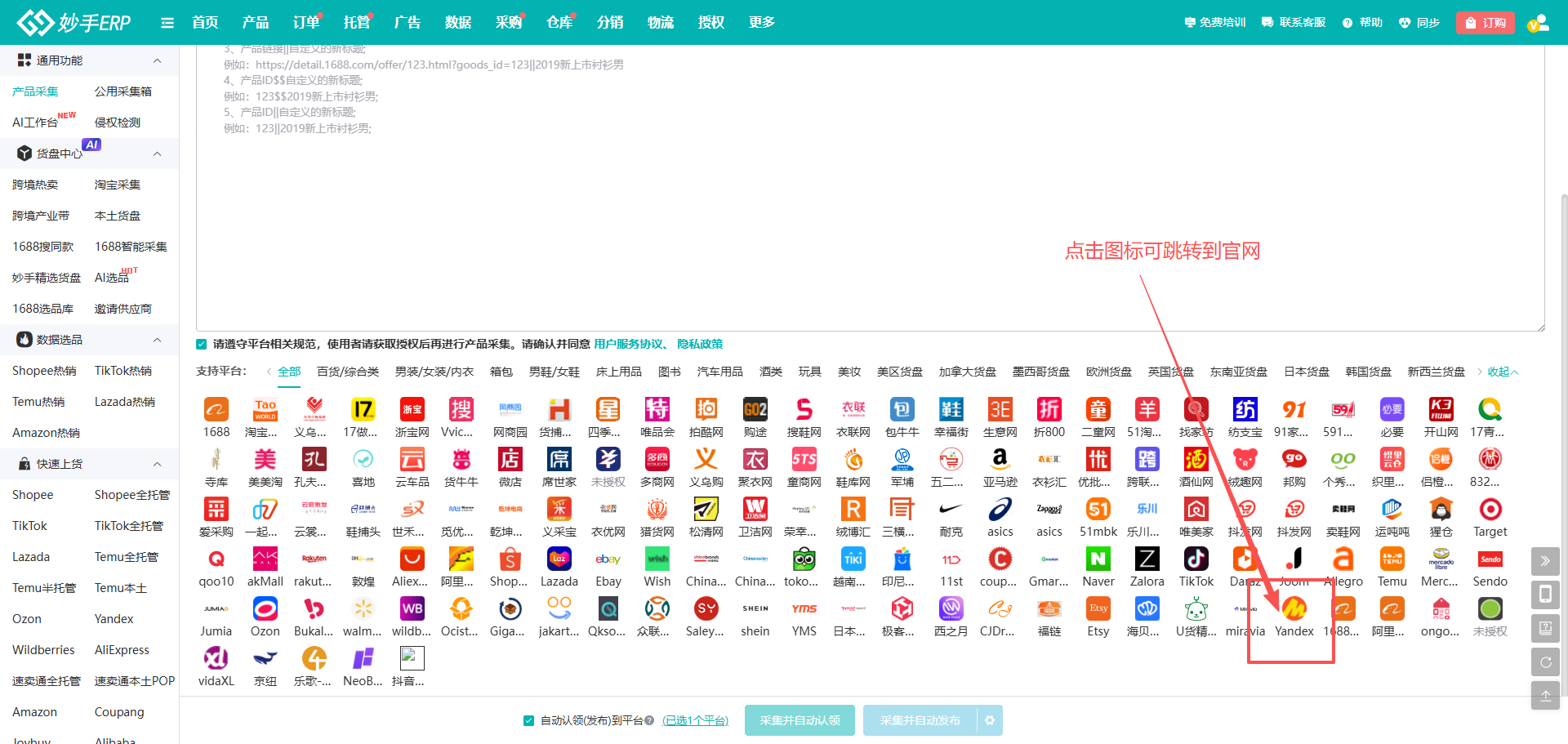Click 联系客服 in the top bar
Viewport: 1568px width, 744px height.
1294,23
